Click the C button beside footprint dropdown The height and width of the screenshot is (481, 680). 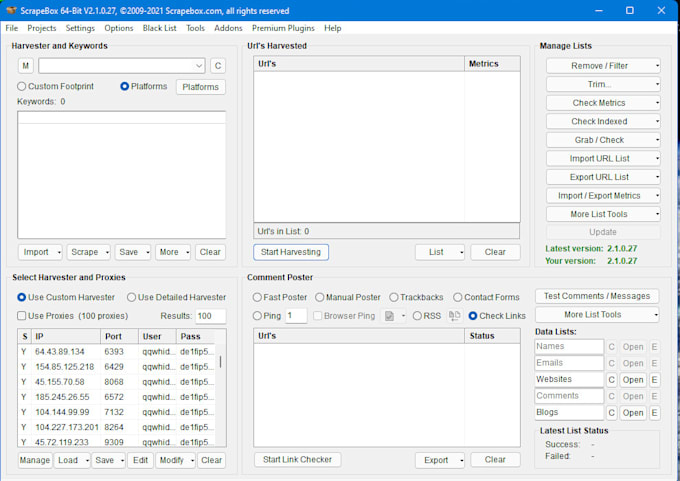[218, 66]
